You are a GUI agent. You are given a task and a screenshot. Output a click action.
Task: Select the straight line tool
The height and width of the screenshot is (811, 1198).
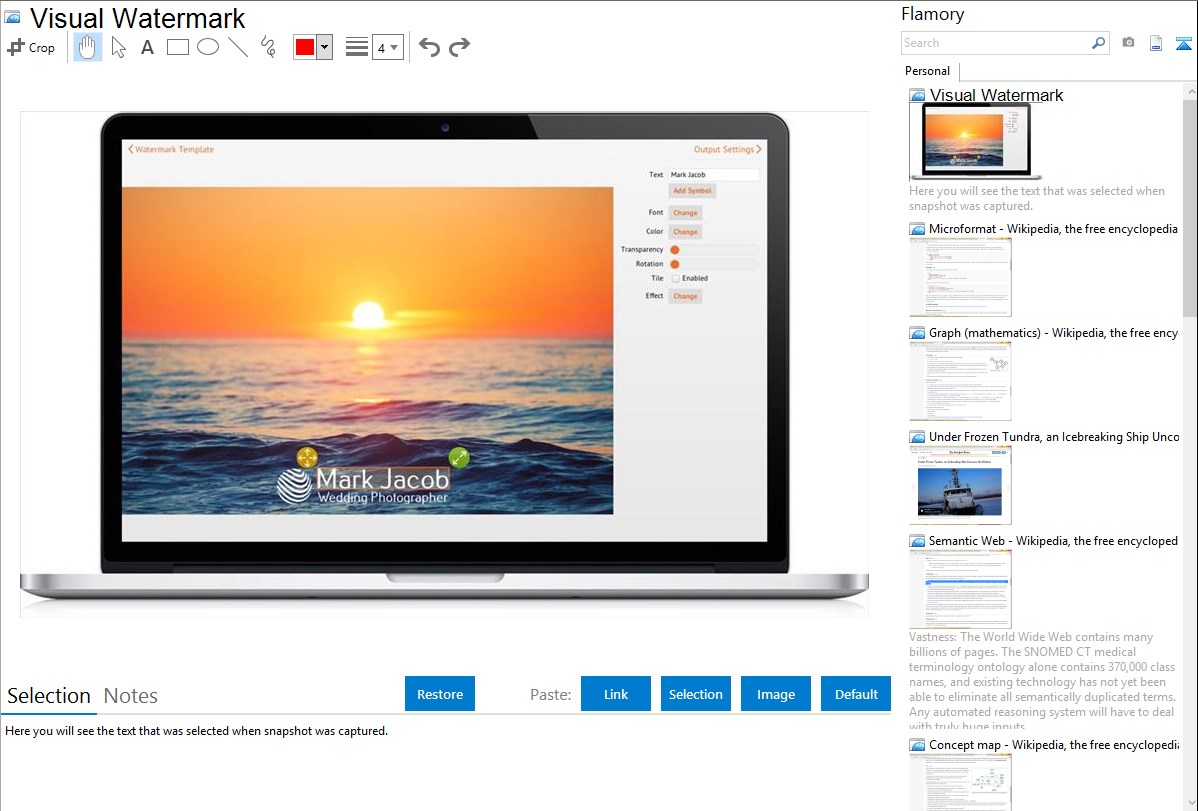coord(238,47)
